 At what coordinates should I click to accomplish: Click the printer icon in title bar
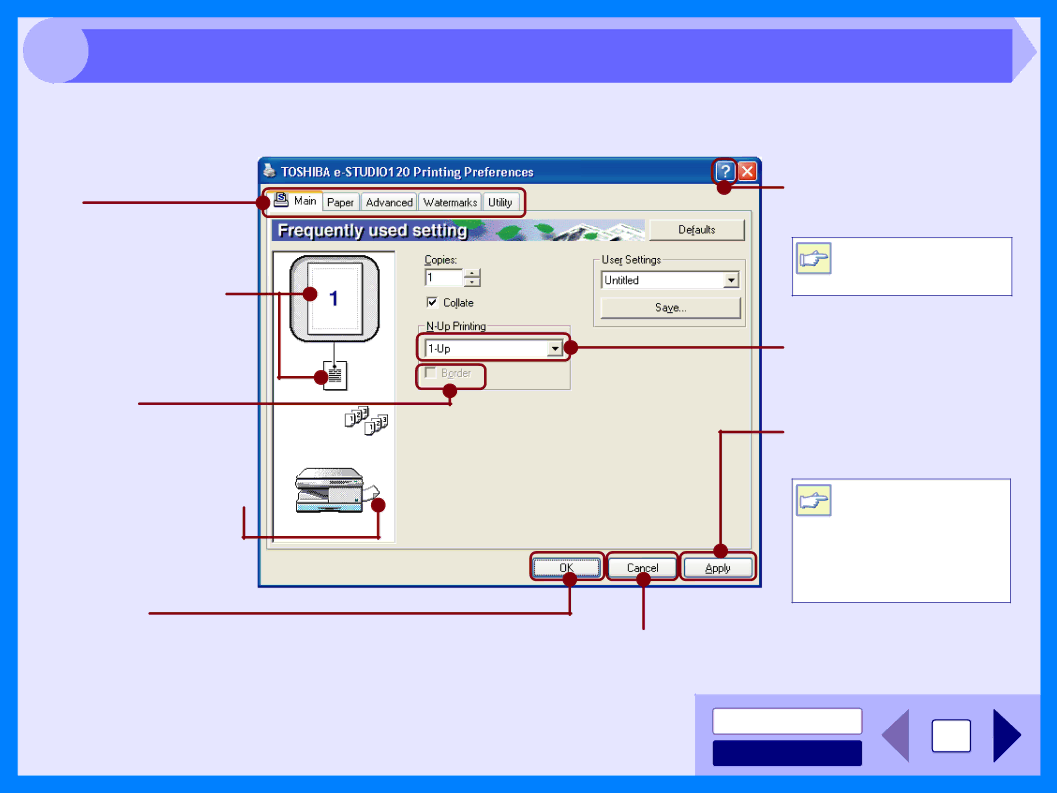coord(270,171)
